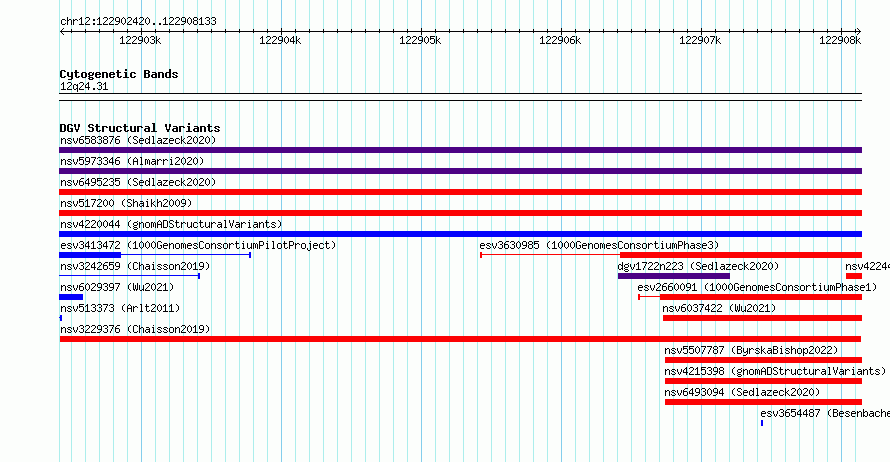This screenshot has height=462, width=890.
Task: Open the esv2660091 Phase1 variant label
Action: click(x=757, y=287)
